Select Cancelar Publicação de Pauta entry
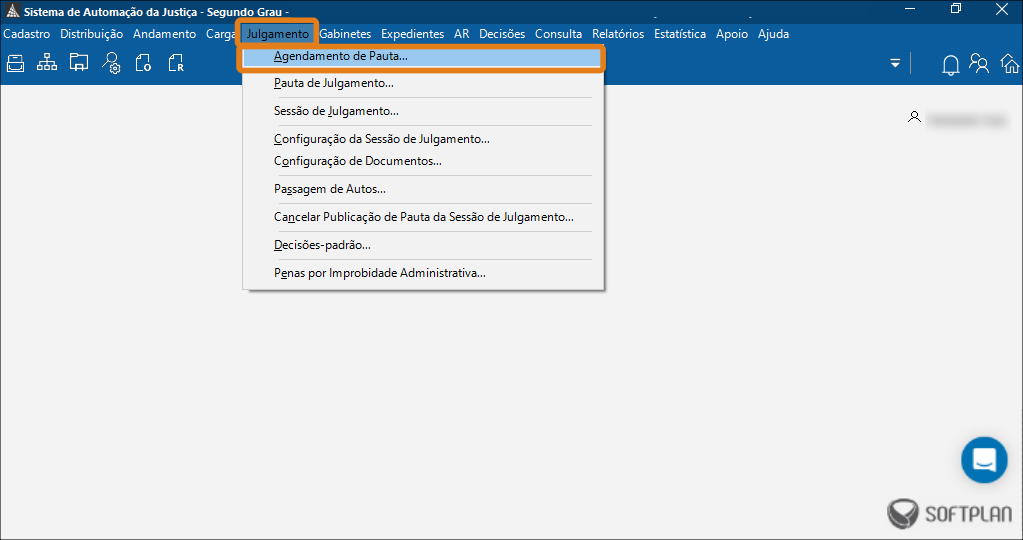The image size is (1023, 540). click(423, 217)
